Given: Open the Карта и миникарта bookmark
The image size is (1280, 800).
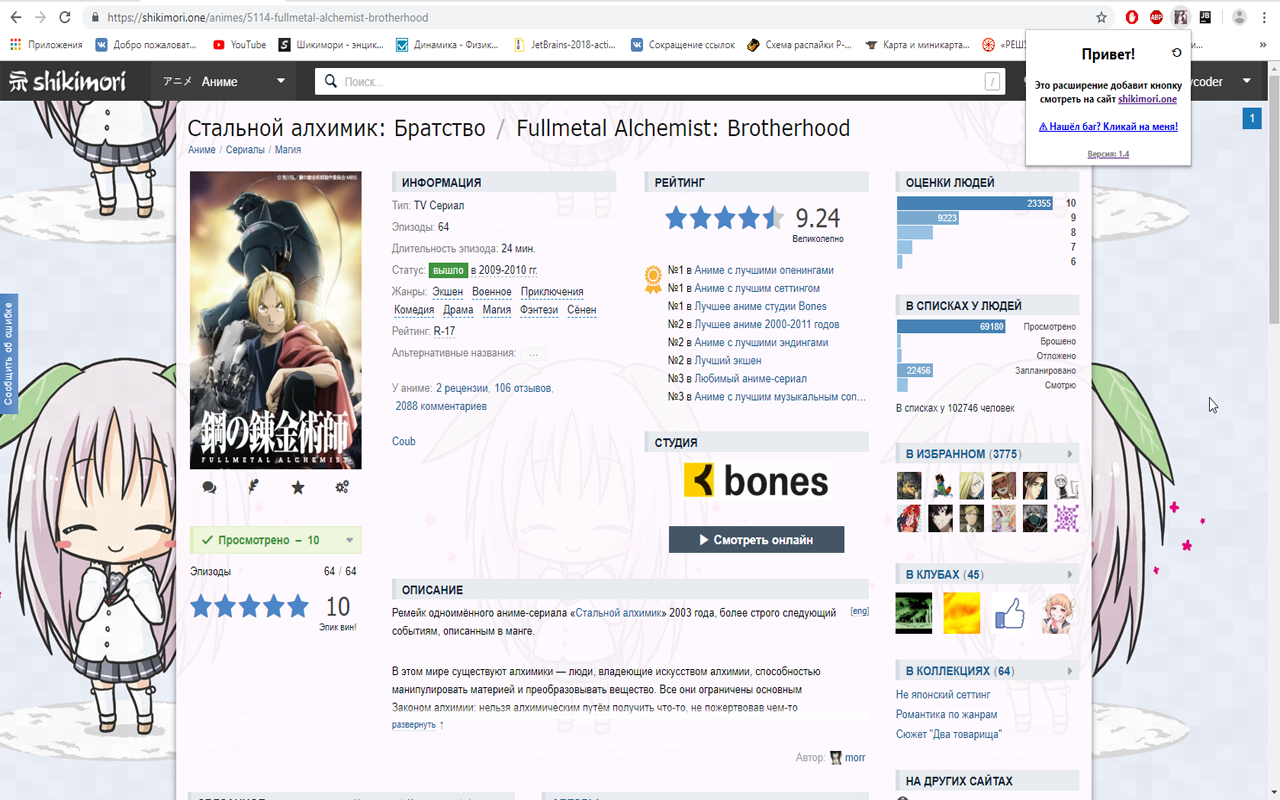Looking at the screenshot, I should click(915, 44).
